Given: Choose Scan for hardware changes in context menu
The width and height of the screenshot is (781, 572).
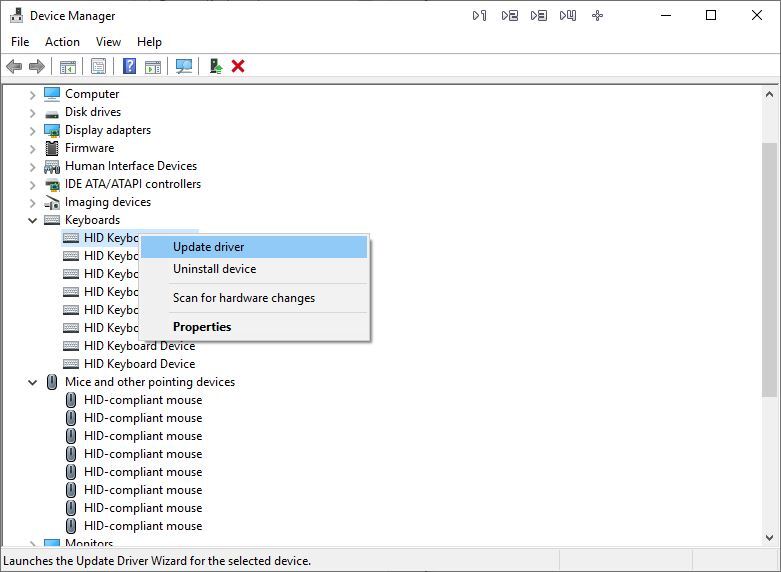Looking at the screenshot, I should point(255,298).
